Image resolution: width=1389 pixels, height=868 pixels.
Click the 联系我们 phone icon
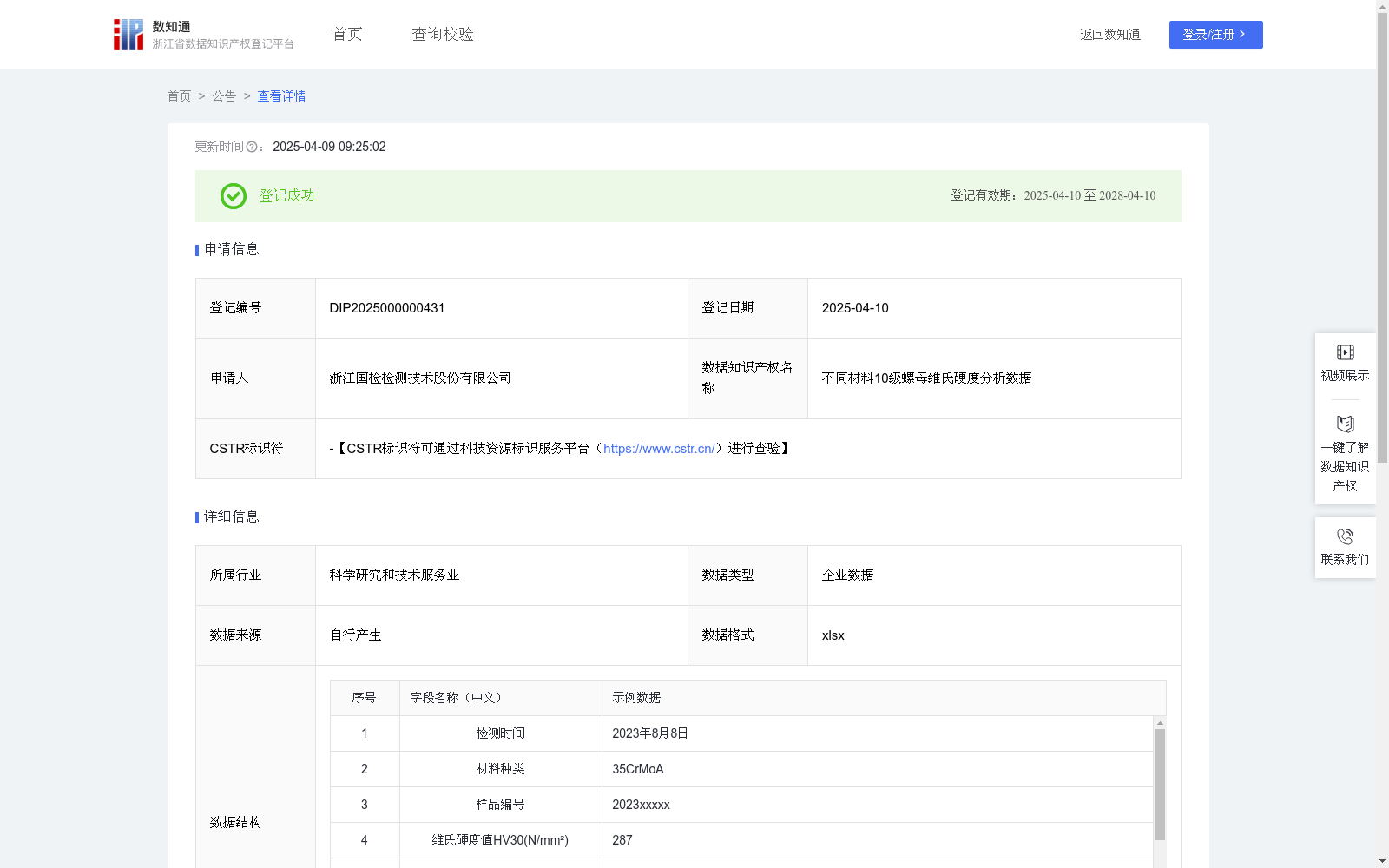pyautogui.click(x=1346, y=536)
